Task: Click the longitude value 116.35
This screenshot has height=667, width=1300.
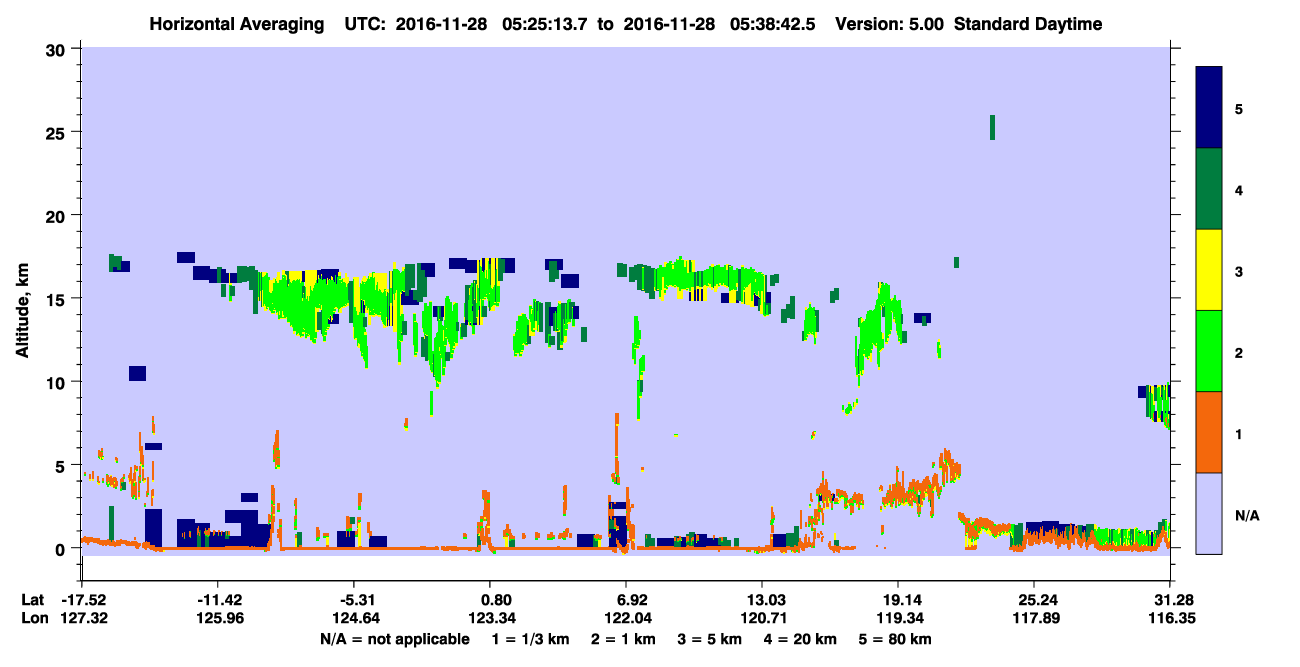Action: click(1170, 619)
